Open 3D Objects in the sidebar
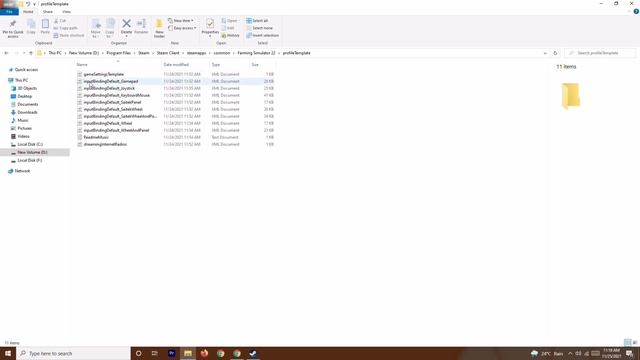Image resolution: width=640 pixels, height=360 pixels. pyautogui.click(x=27, y=88)
